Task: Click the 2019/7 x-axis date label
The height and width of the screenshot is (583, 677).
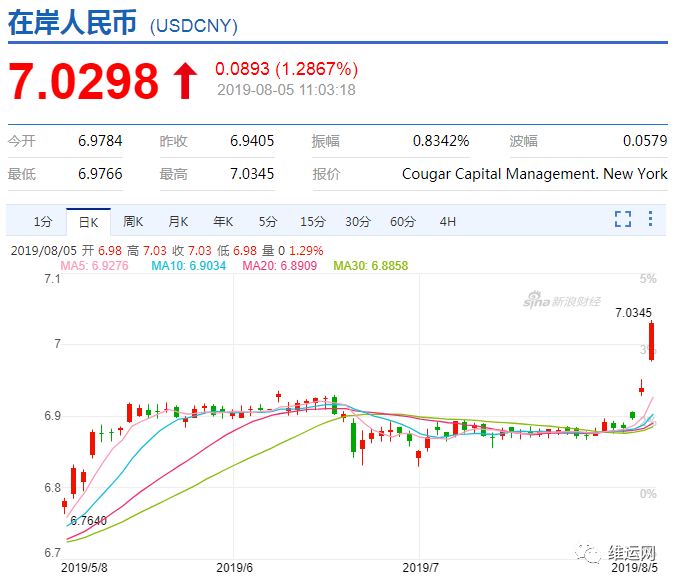Action: click(x=420, y=567)
